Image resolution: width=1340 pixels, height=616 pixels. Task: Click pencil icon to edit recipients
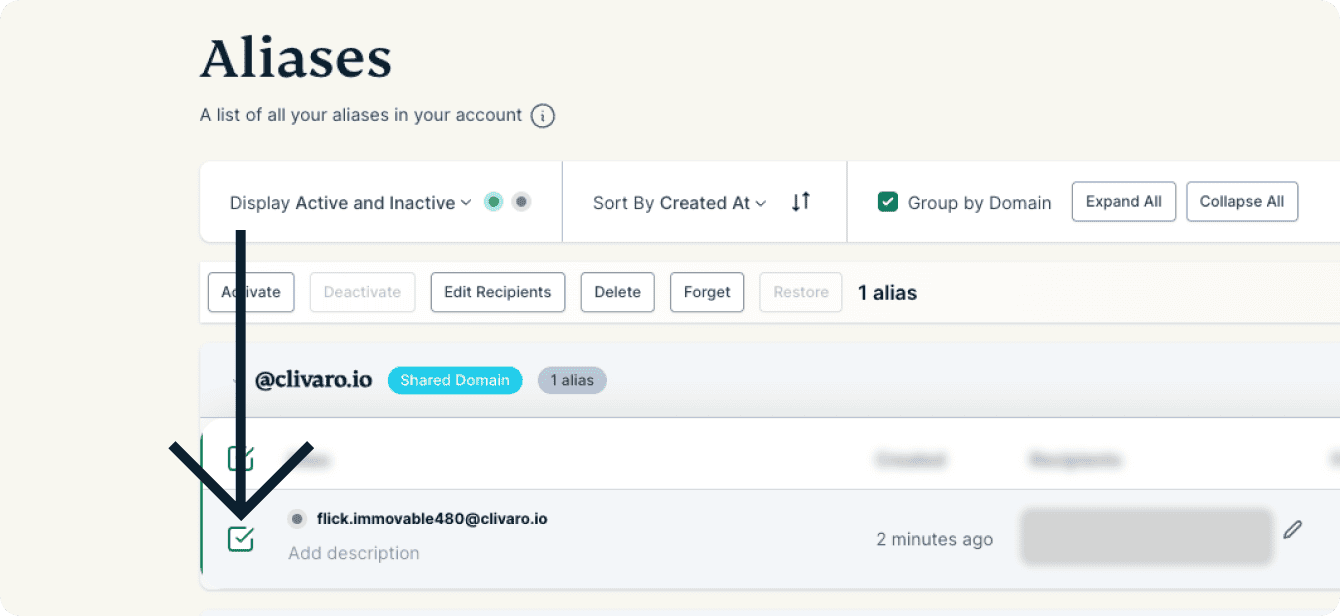[x=1293, y=530]
